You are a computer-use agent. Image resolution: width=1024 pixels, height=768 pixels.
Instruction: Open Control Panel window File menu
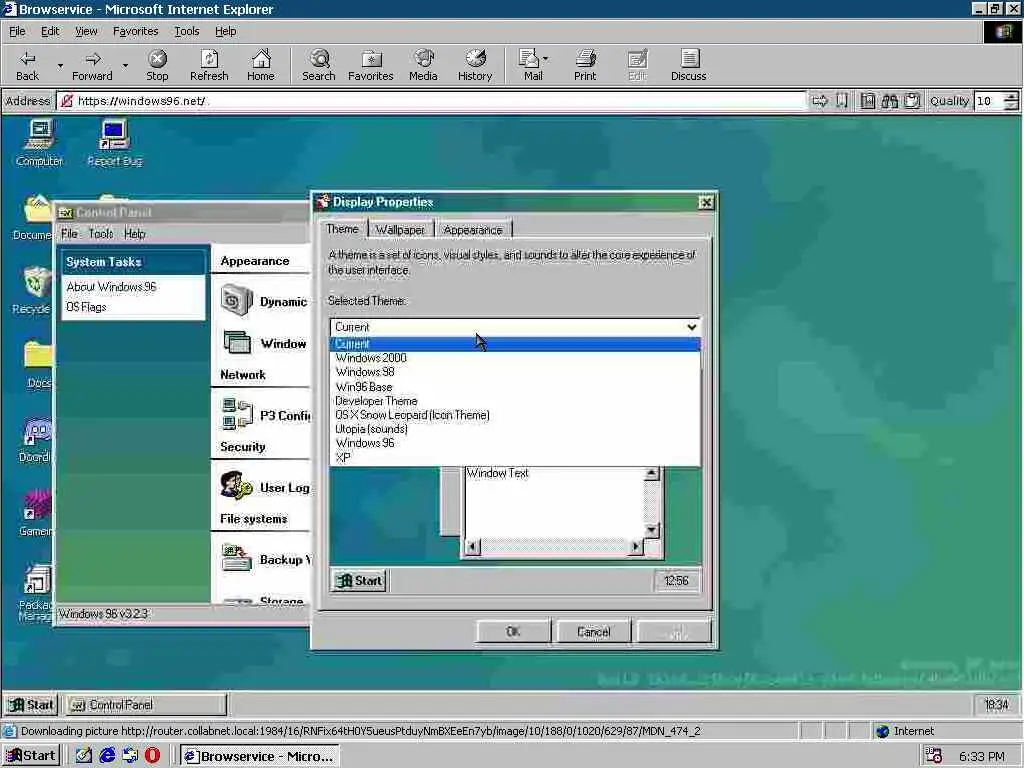pyautogui.click(x=69, y=234)
